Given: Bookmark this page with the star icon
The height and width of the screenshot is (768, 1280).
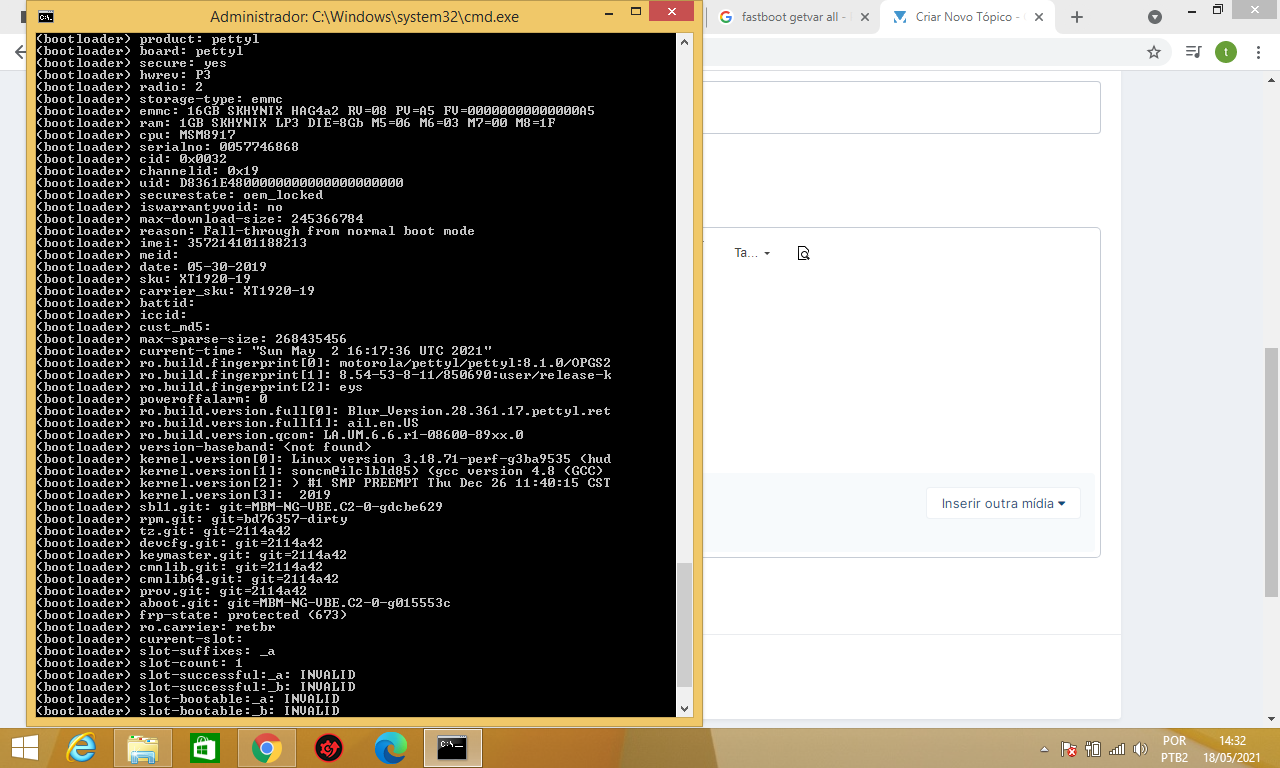Looking at the screenshot, I should pyautogui.click(x=1154, y=52).
